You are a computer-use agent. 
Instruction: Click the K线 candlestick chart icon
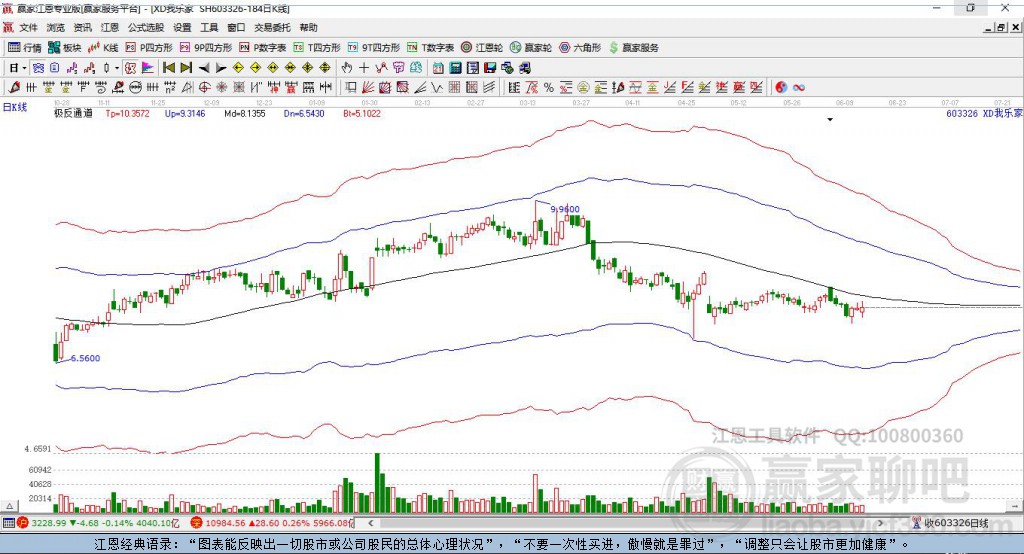point(103,48)
